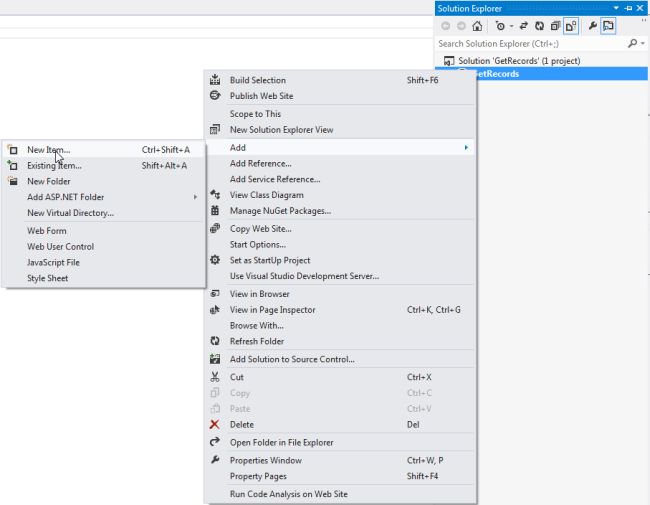Image resolution: width=650 pixels, height=505 pixels.
Task: Open Solution Explorer window position dropdown
Action: (616, 8)
